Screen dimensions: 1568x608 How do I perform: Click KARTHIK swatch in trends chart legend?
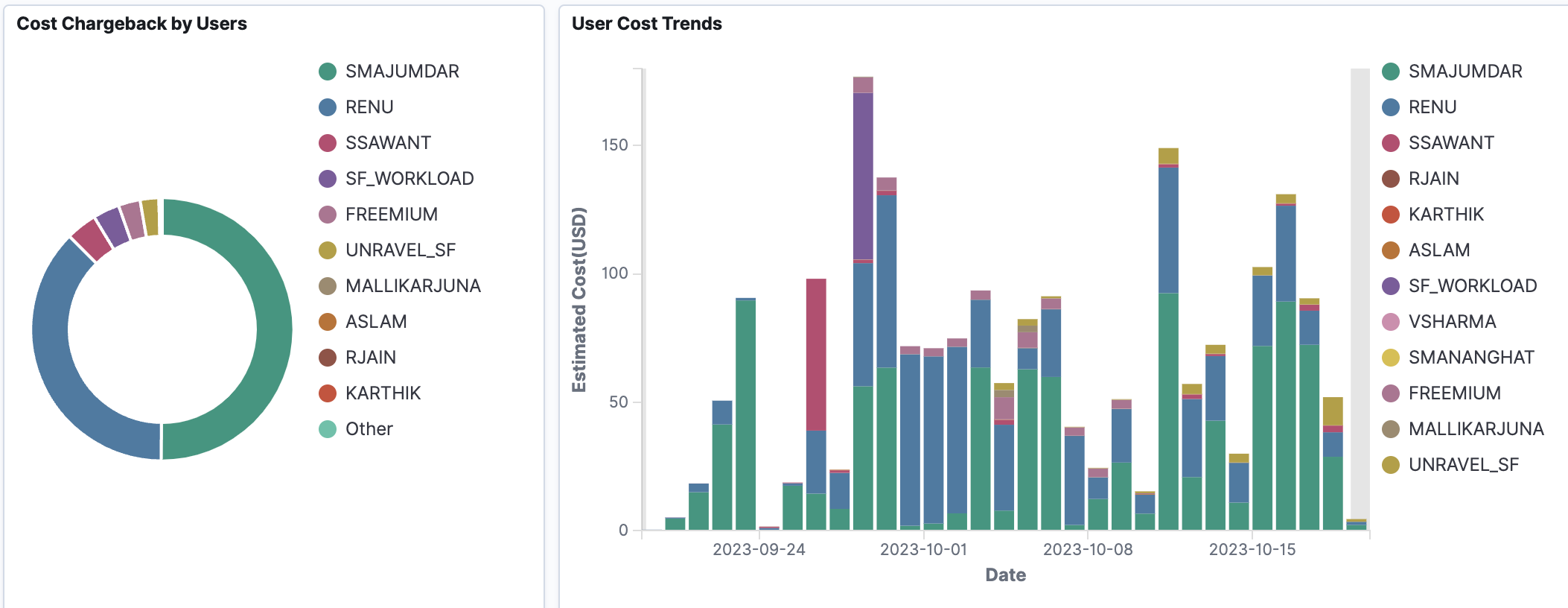[1391, 215]
